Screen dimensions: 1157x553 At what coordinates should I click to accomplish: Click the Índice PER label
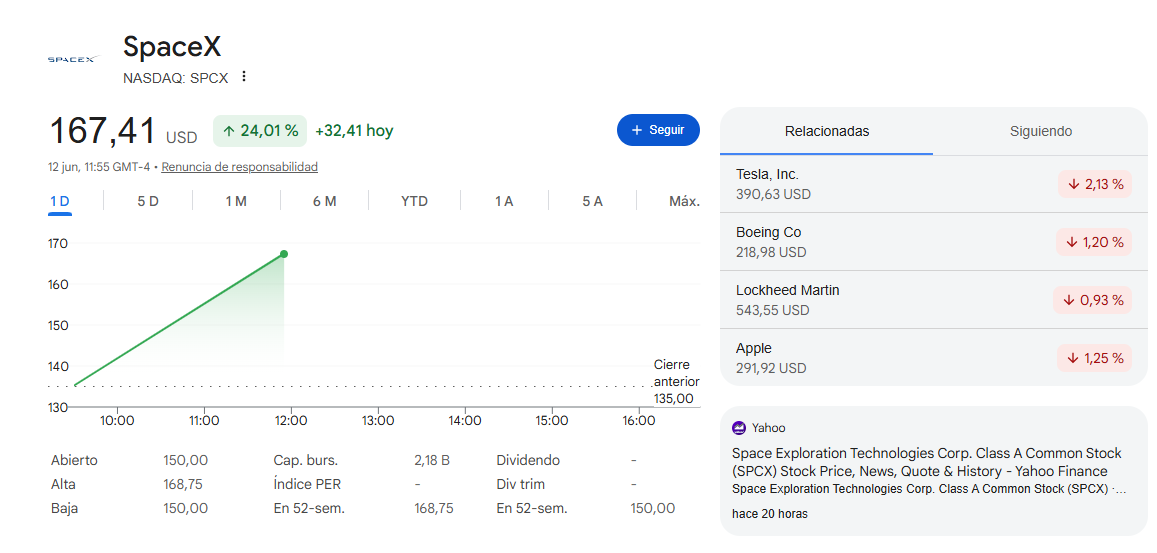pyautogui.click(x=307, y=485)
